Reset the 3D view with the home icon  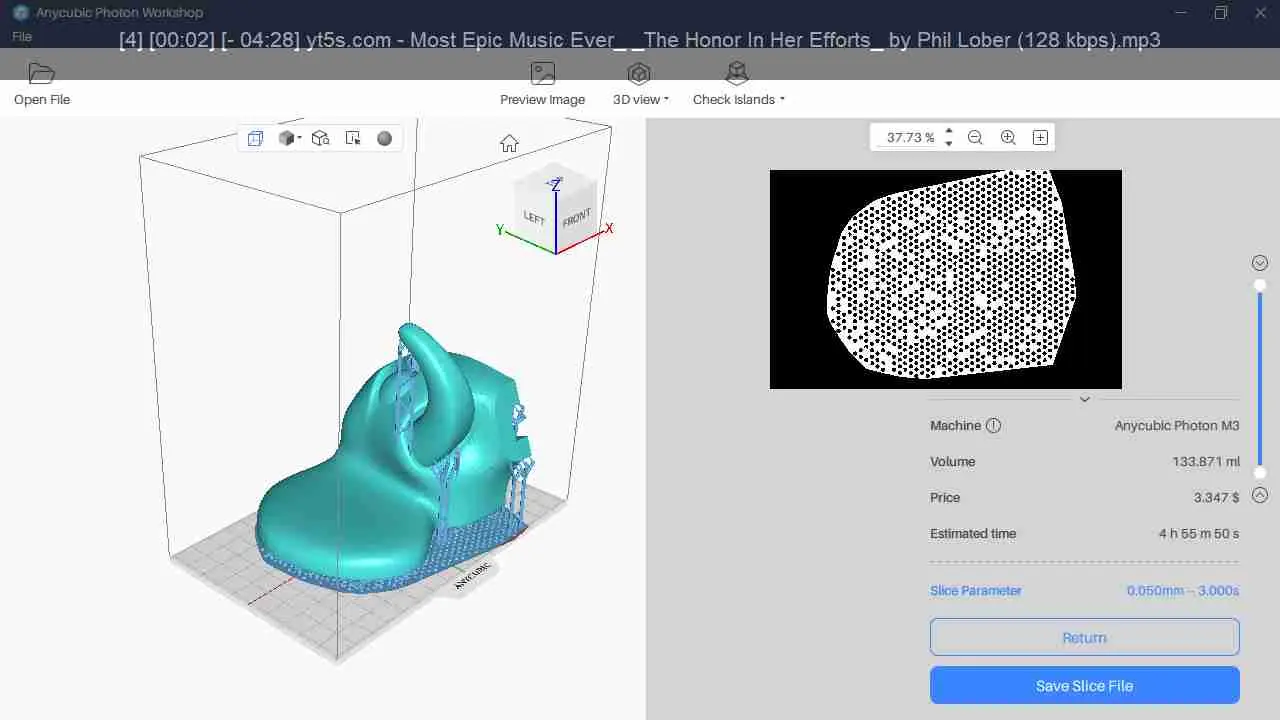509,143
